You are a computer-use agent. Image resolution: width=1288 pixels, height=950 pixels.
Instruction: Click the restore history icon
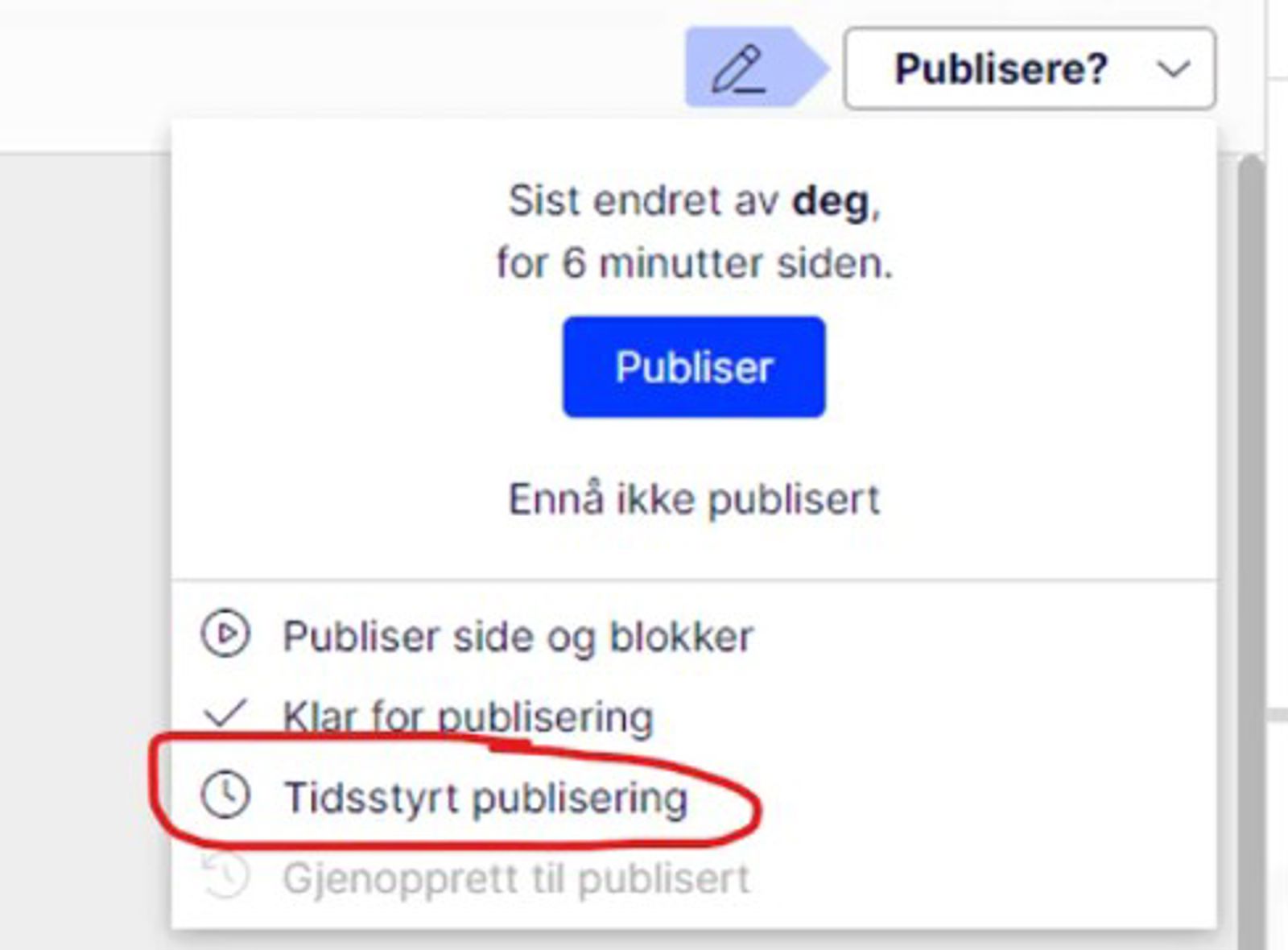point(225,876)
